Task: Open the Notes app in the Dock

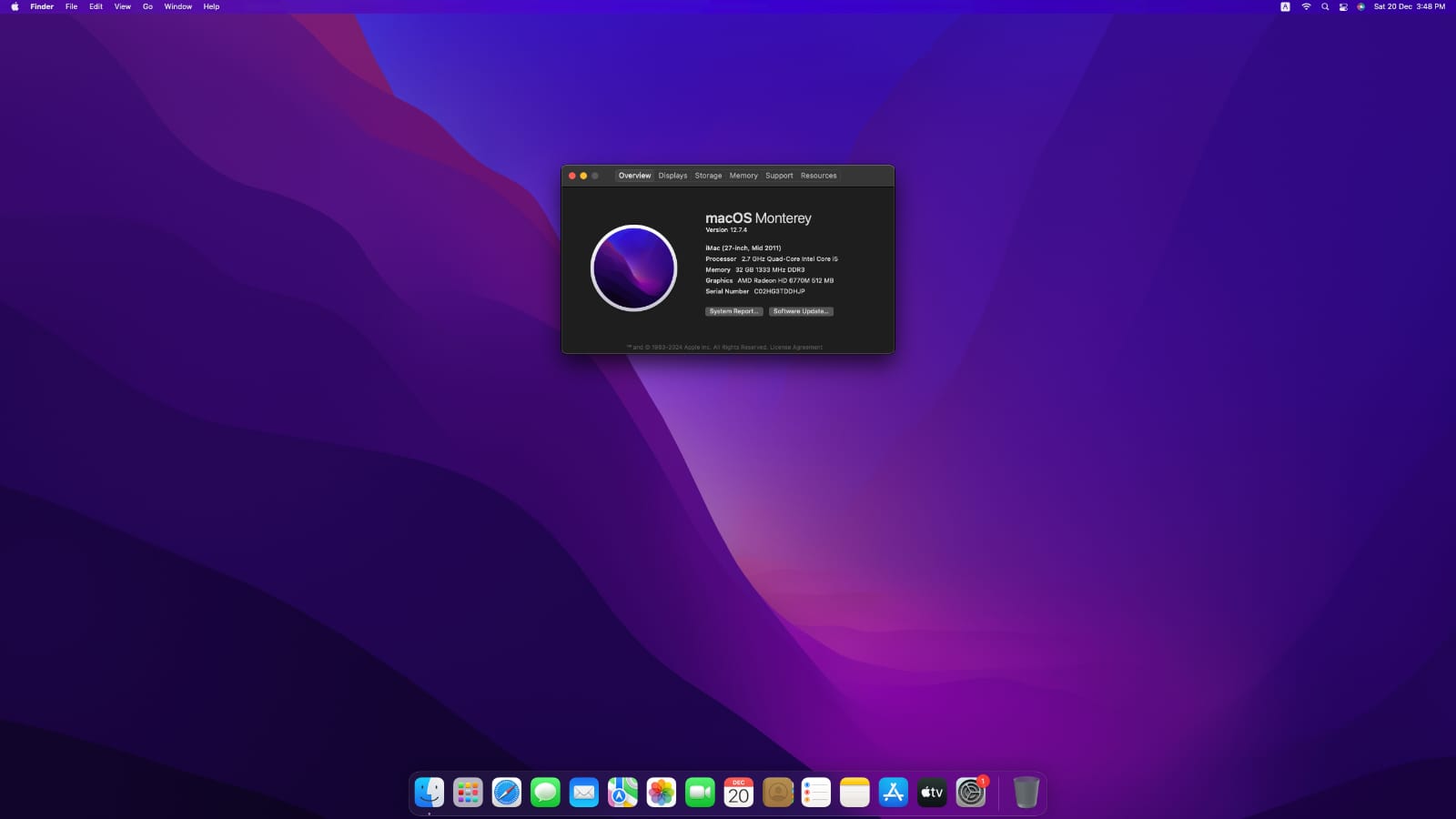Action: [x=854, y=793]
